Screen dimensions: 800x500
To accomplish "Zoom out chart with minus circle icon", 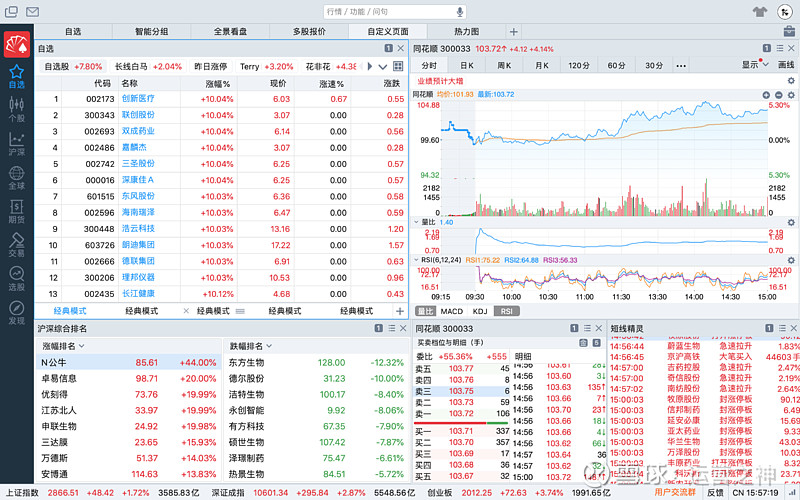I will click(x=779, y=95).
